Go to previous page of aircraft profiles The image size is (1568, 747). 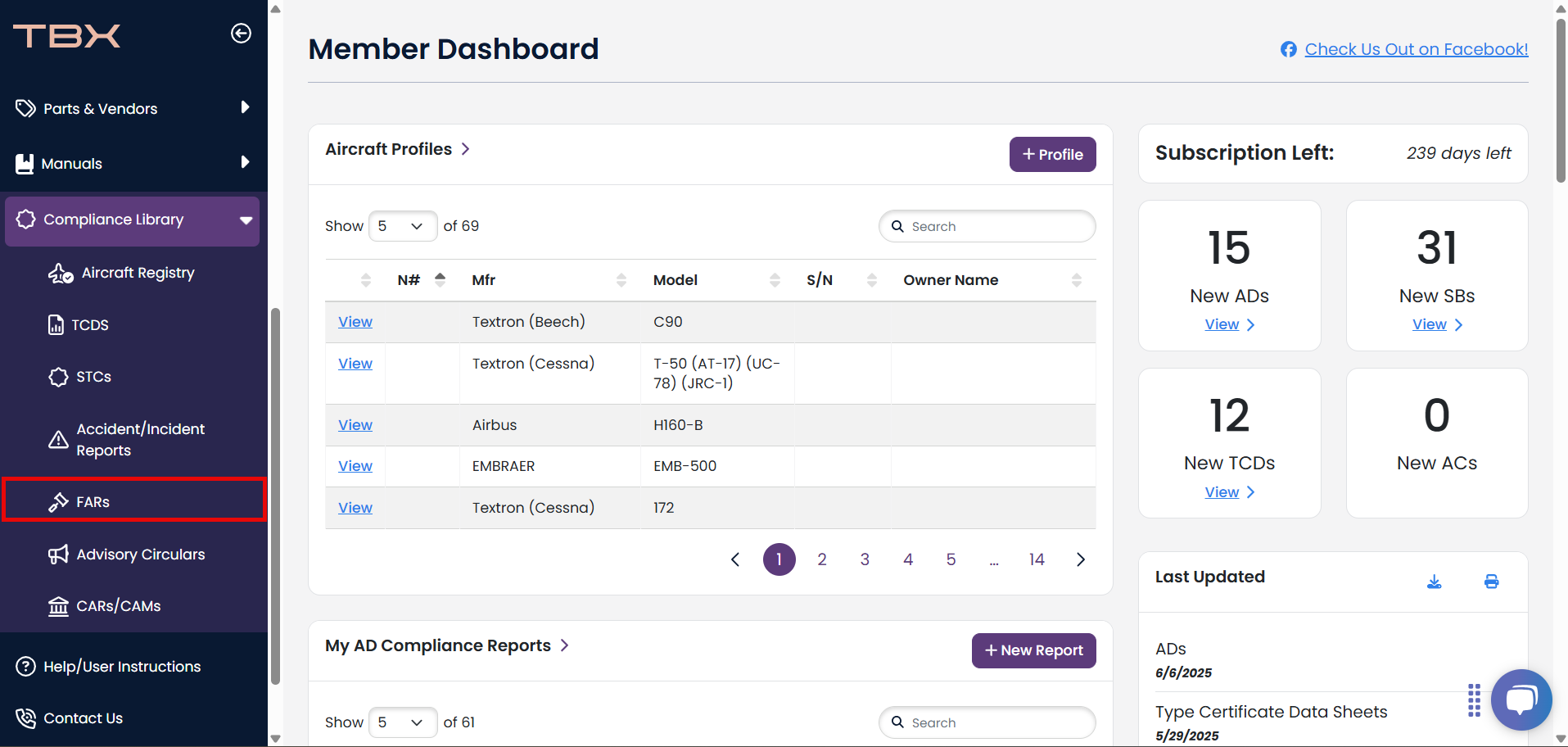click(x=735, y=559)
